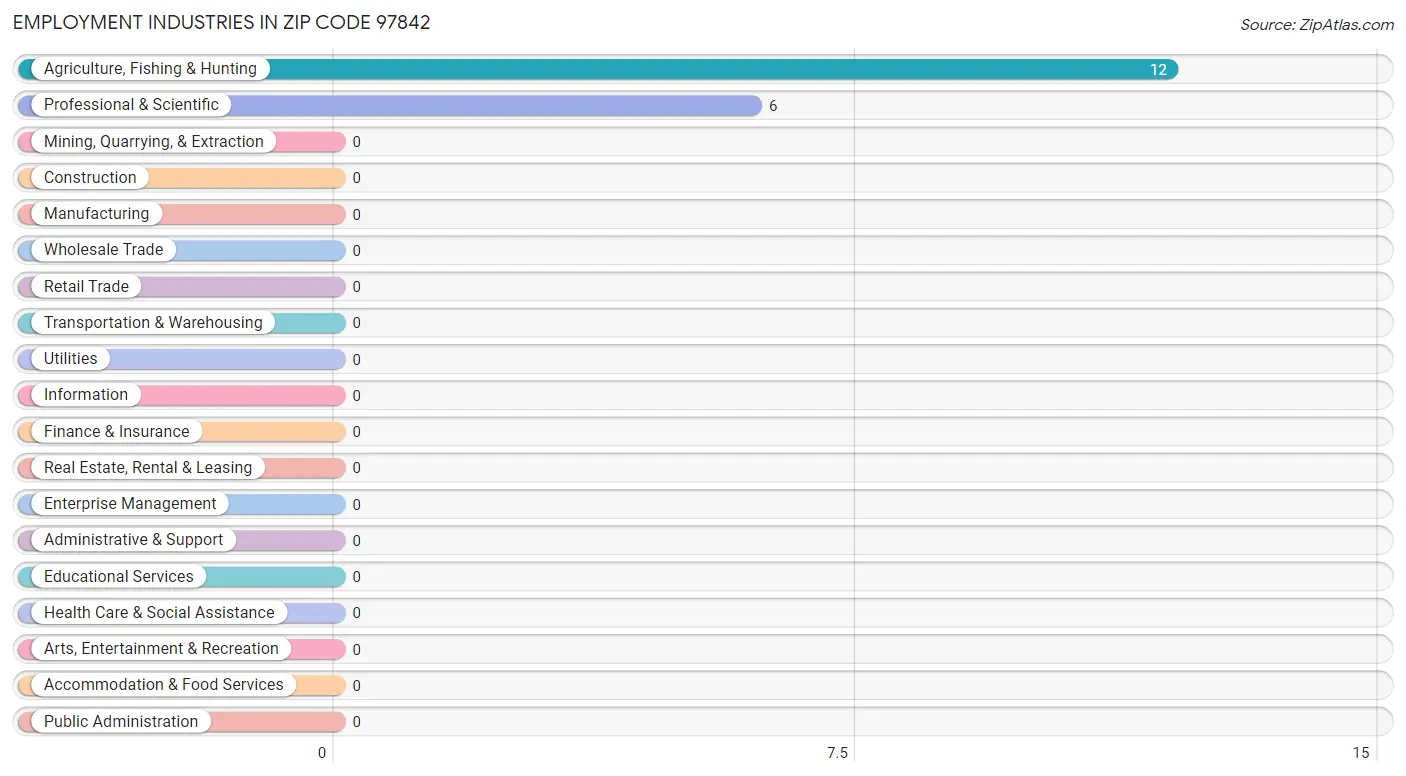Click the Source: ZipAtlas.com credit
This screenshot has height=776, width=1406.
pyautogui.click(x=1317, y=25)
